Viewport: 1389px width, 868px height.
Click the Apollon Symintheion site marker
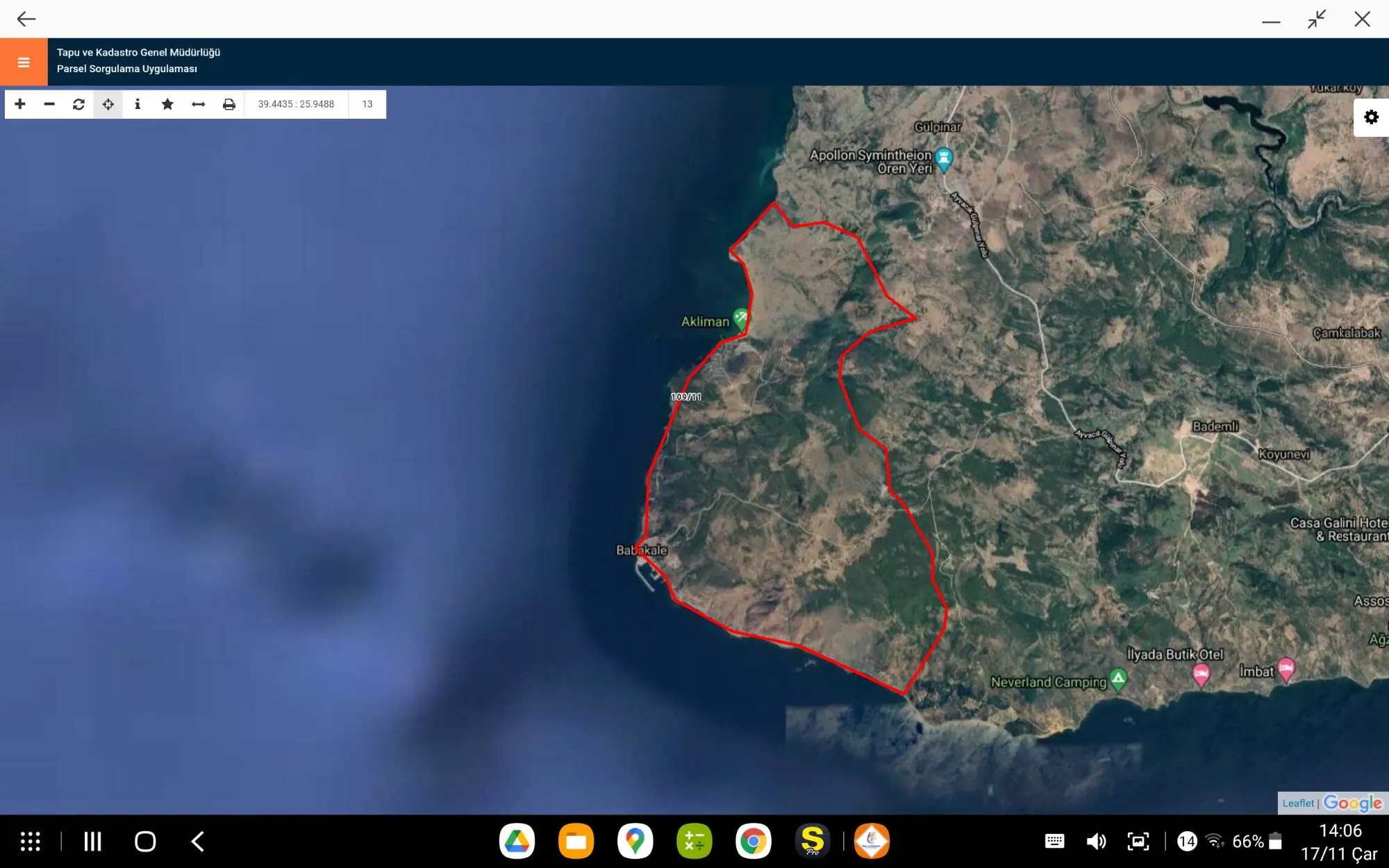(943, 160)
